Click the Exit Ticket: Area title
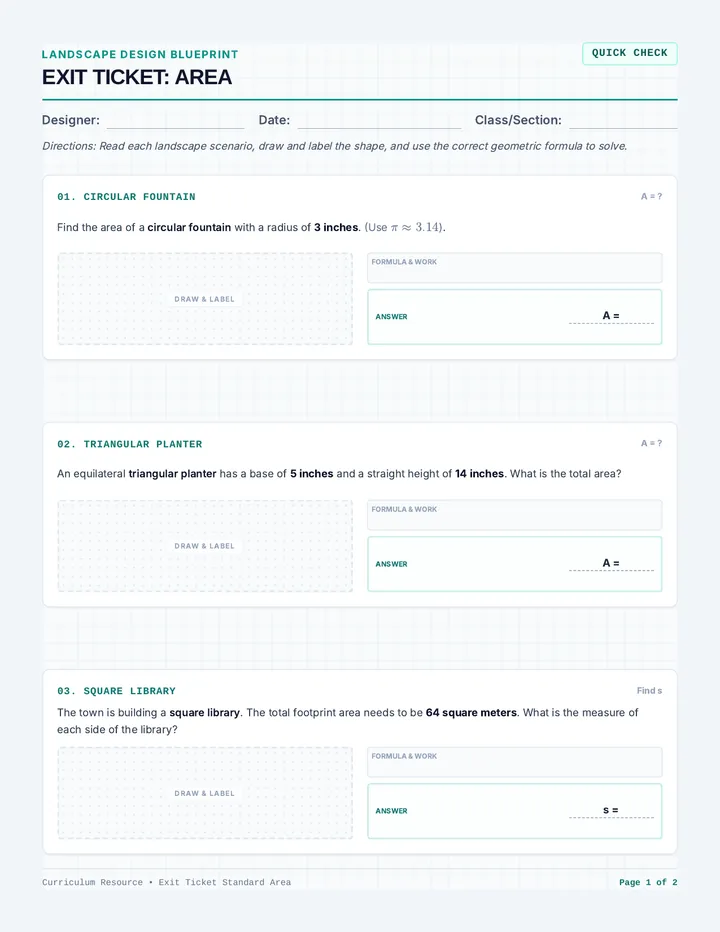Image resolution: width=720 pixels, height=932 pixels. tap(137, 77)
